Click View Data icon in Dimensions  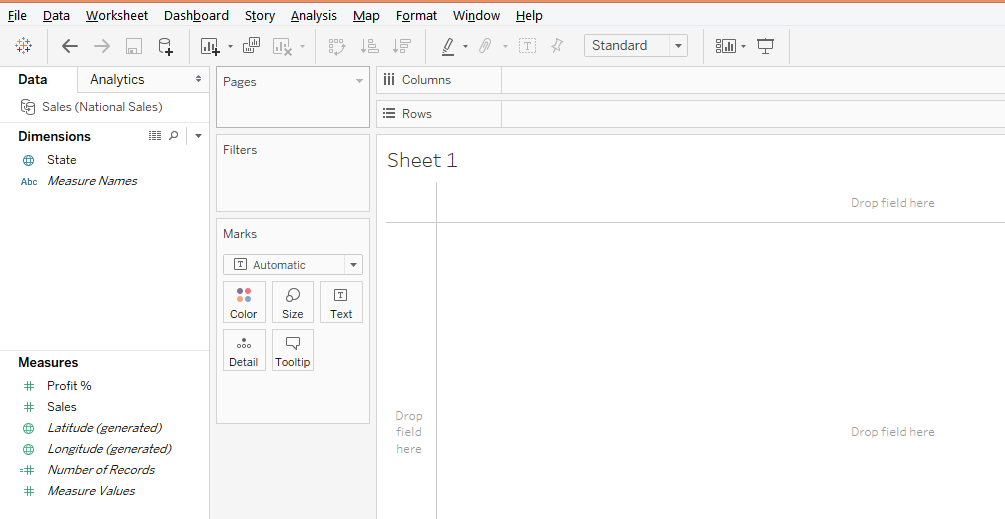155,135
